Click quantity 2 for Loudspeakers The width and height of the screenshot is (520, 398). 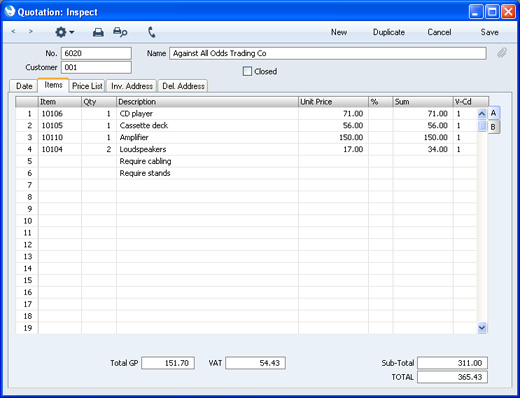[109, 149]
